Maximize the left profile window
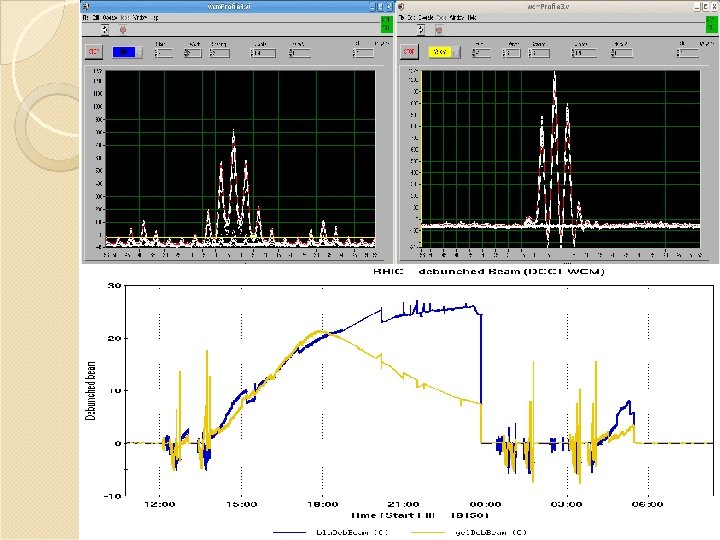 [381, 7]
